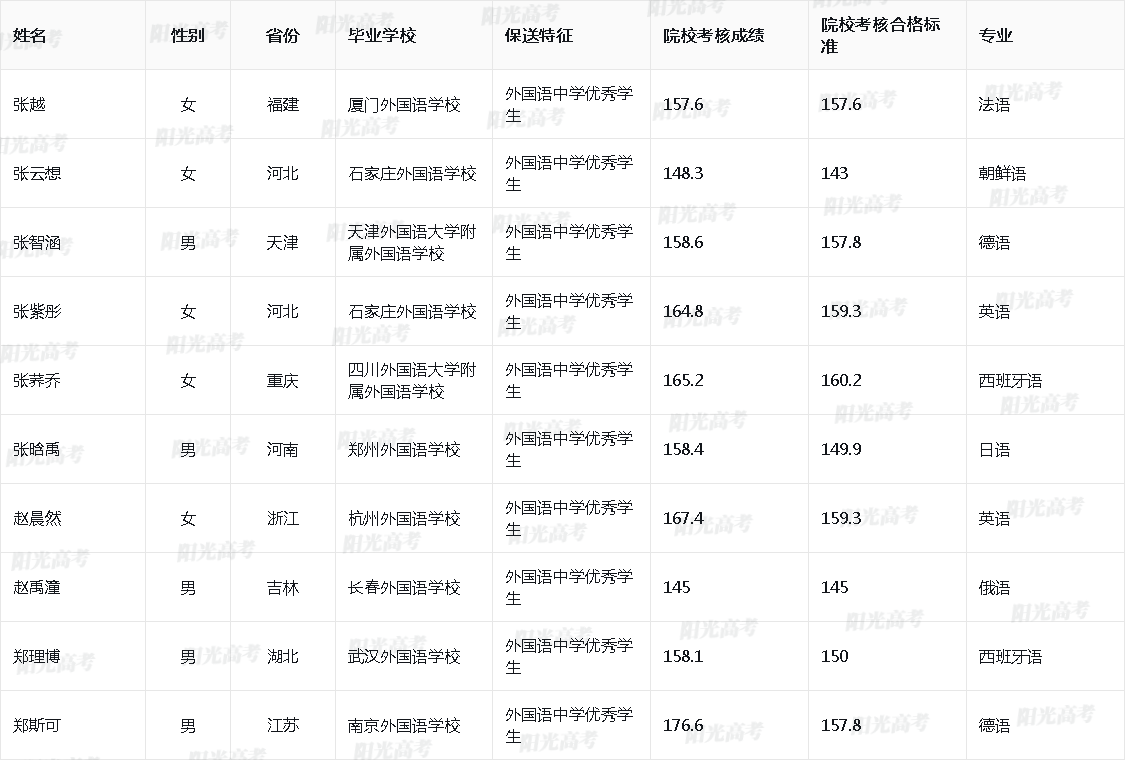Screen dimensions: 1125x760
Task: Select 武汉外国语学校 school cell
Action: point(404,657)
